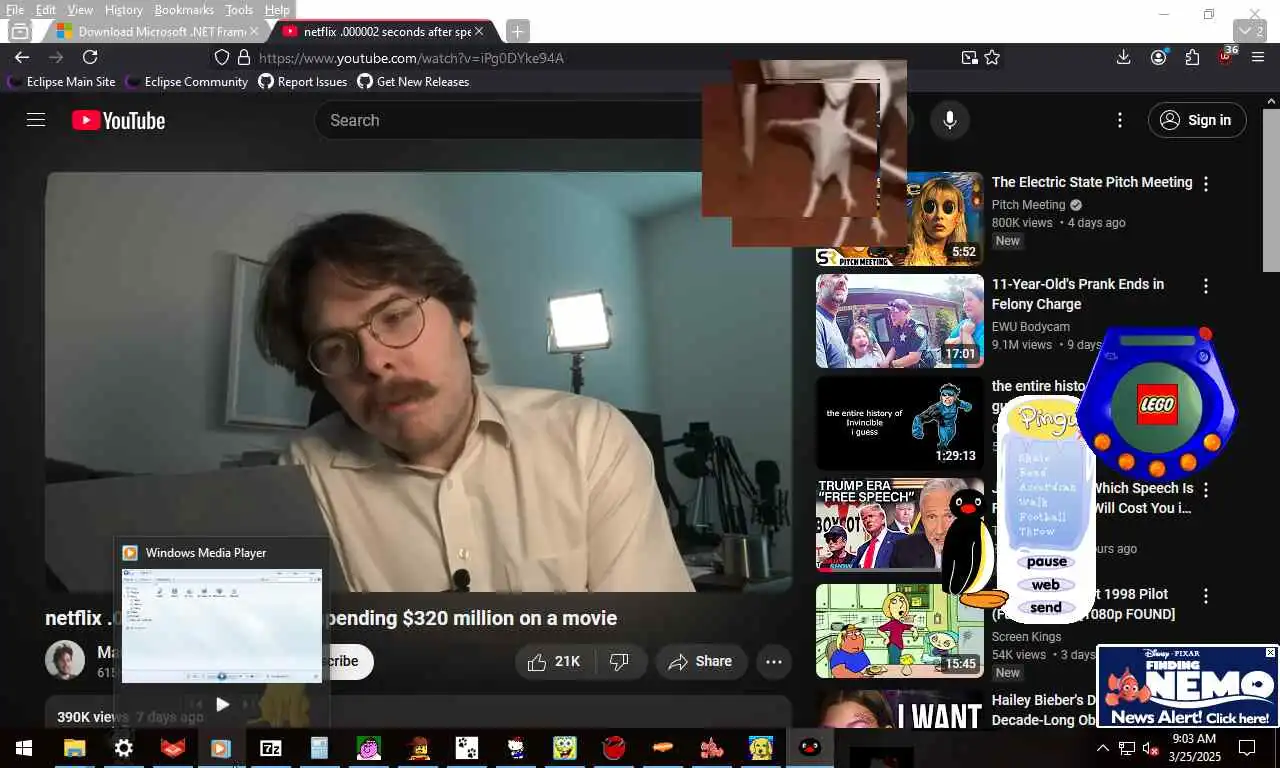Reload the current page
This screenshot has width=1280, height=768.
[90, 58]
